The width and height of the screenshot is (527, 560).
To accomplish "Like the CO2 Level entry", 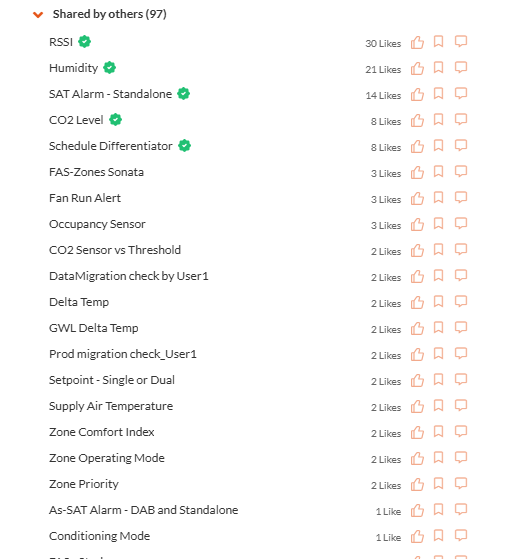I will point(417,120).
